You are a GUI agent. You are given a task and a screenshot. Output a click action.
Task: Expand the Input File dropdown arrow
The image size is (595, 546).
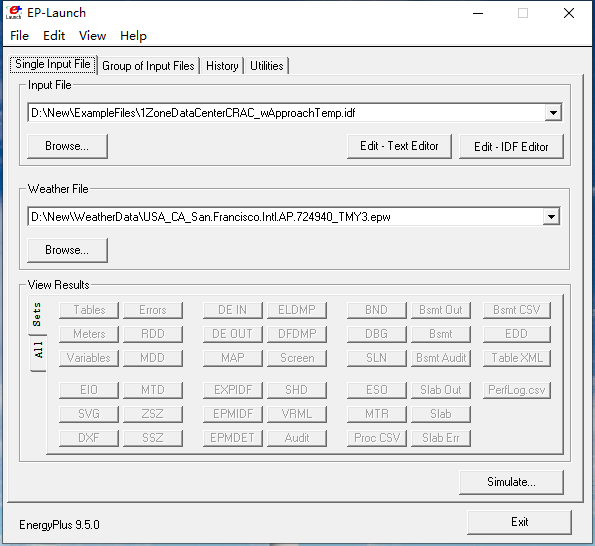[553, 113]
